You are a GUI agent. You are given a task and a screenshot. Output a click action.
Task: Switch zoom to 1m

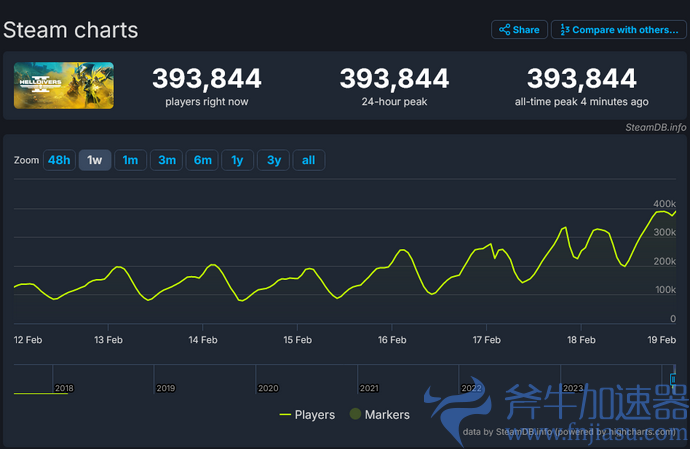pyautogui.click(x=130, y=160)
